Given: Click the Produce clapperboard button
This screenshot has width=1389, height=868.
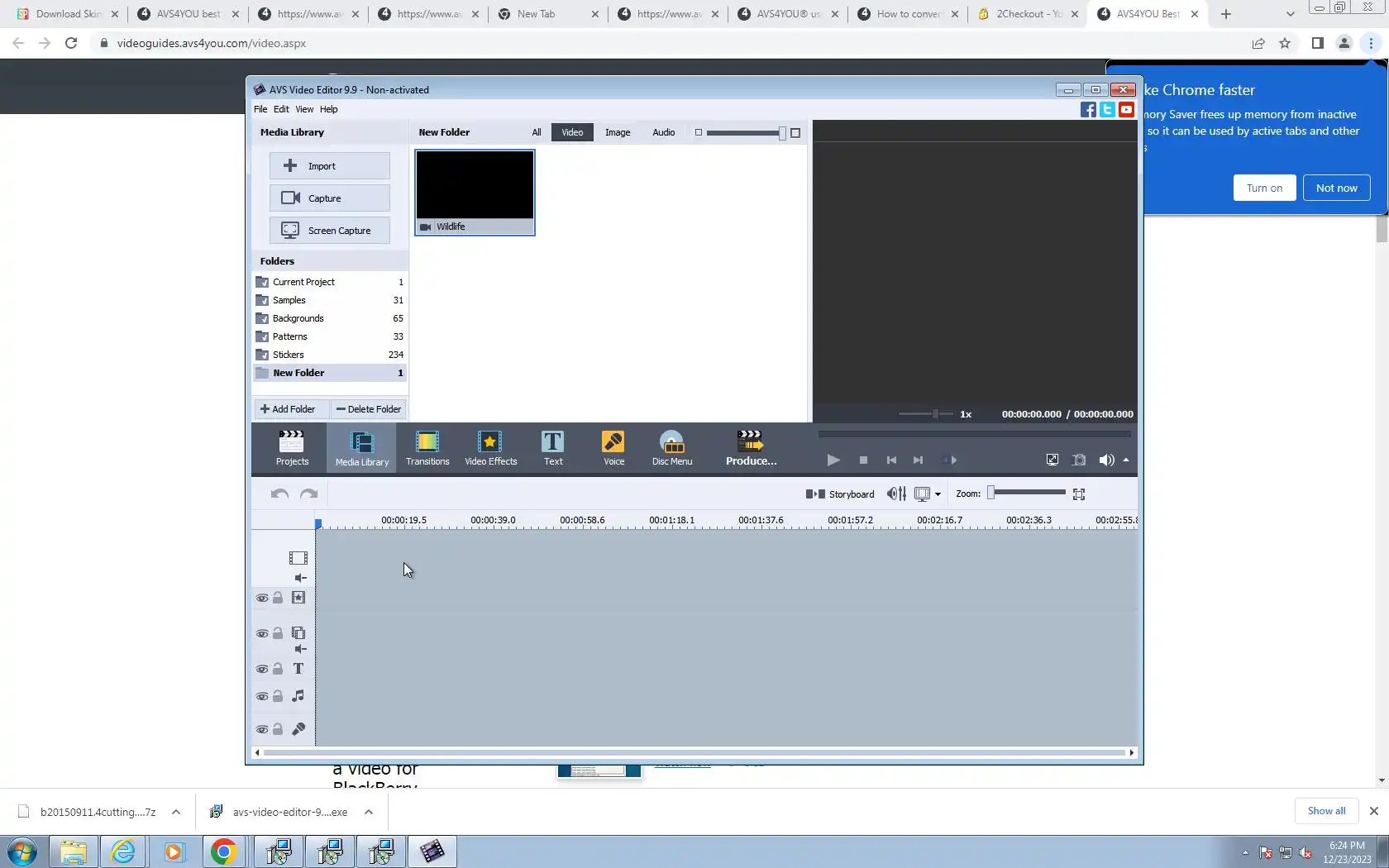Looking at the screenshot, I should pos(751,448).
